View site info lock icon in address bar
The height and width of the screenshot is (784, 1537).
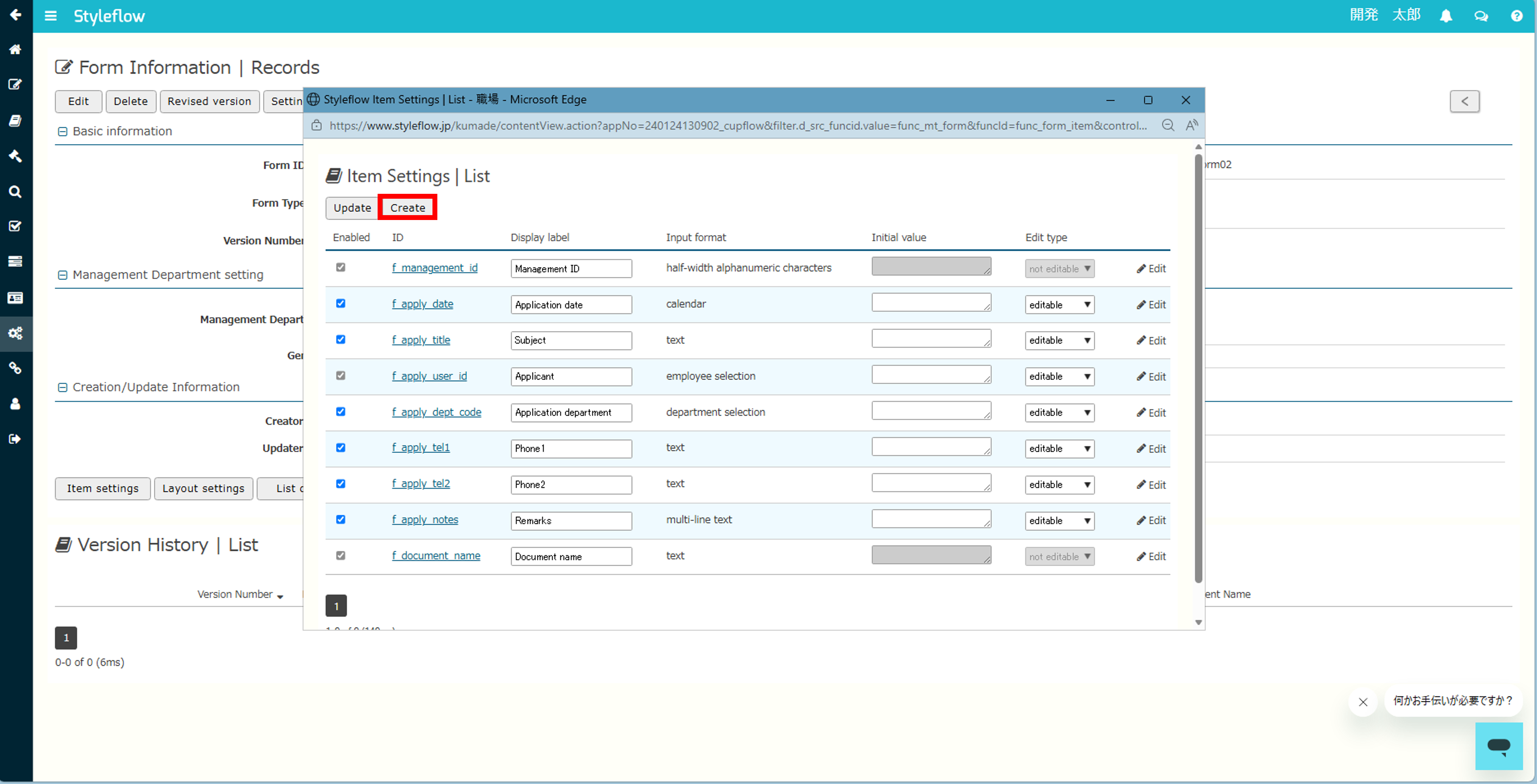point(317,125)
